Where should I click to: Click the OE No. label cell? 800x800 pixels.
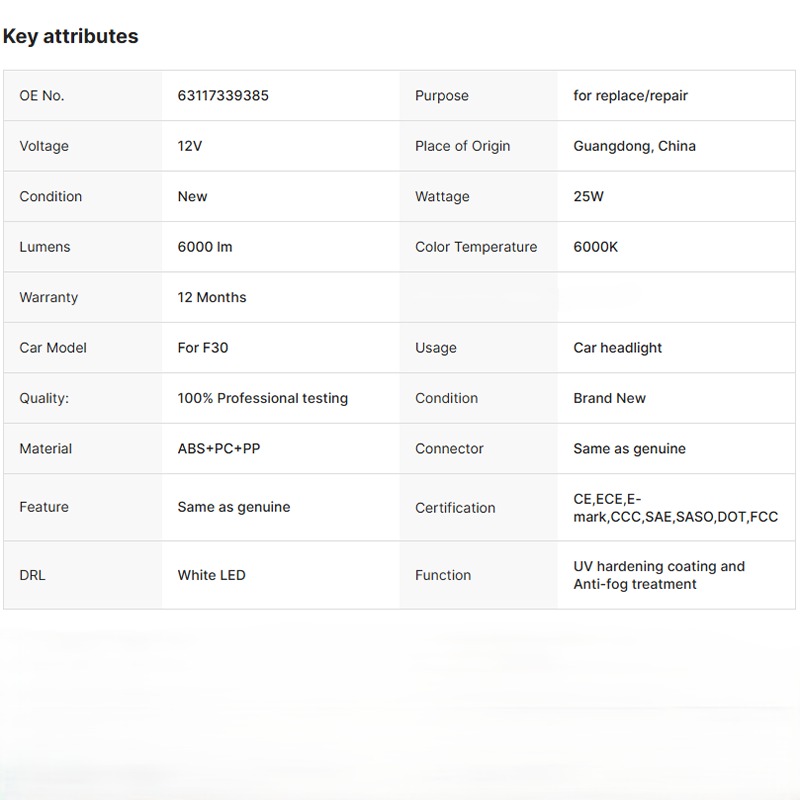pos(42,96)
